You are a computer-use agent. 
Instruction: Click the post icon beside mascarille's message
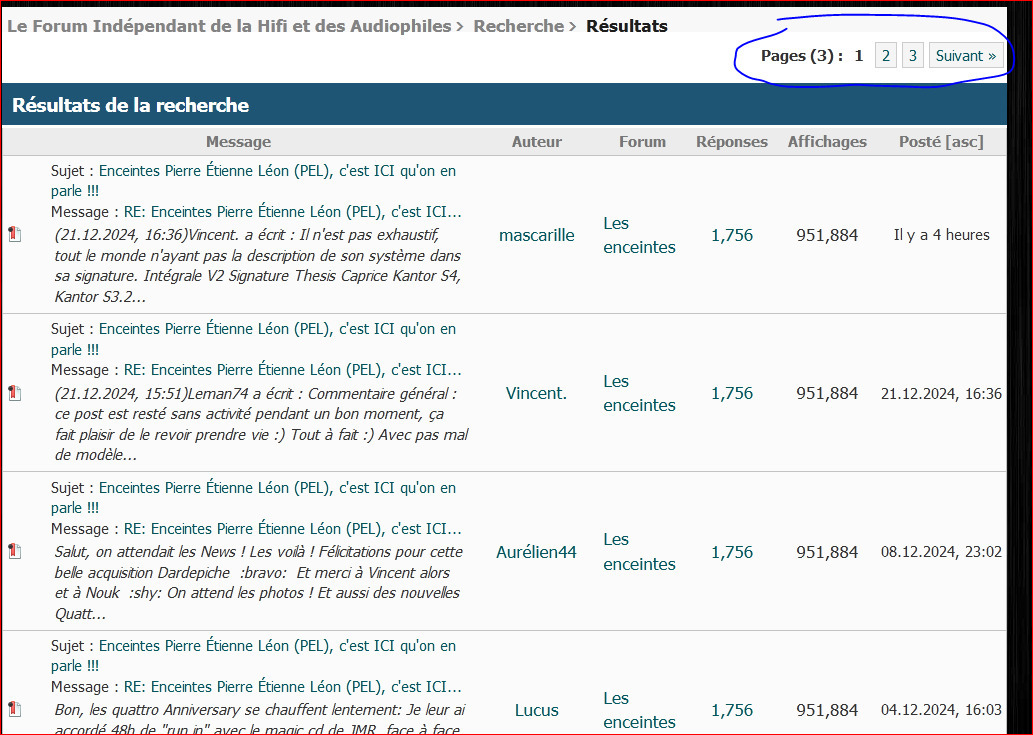coord(15,234)
